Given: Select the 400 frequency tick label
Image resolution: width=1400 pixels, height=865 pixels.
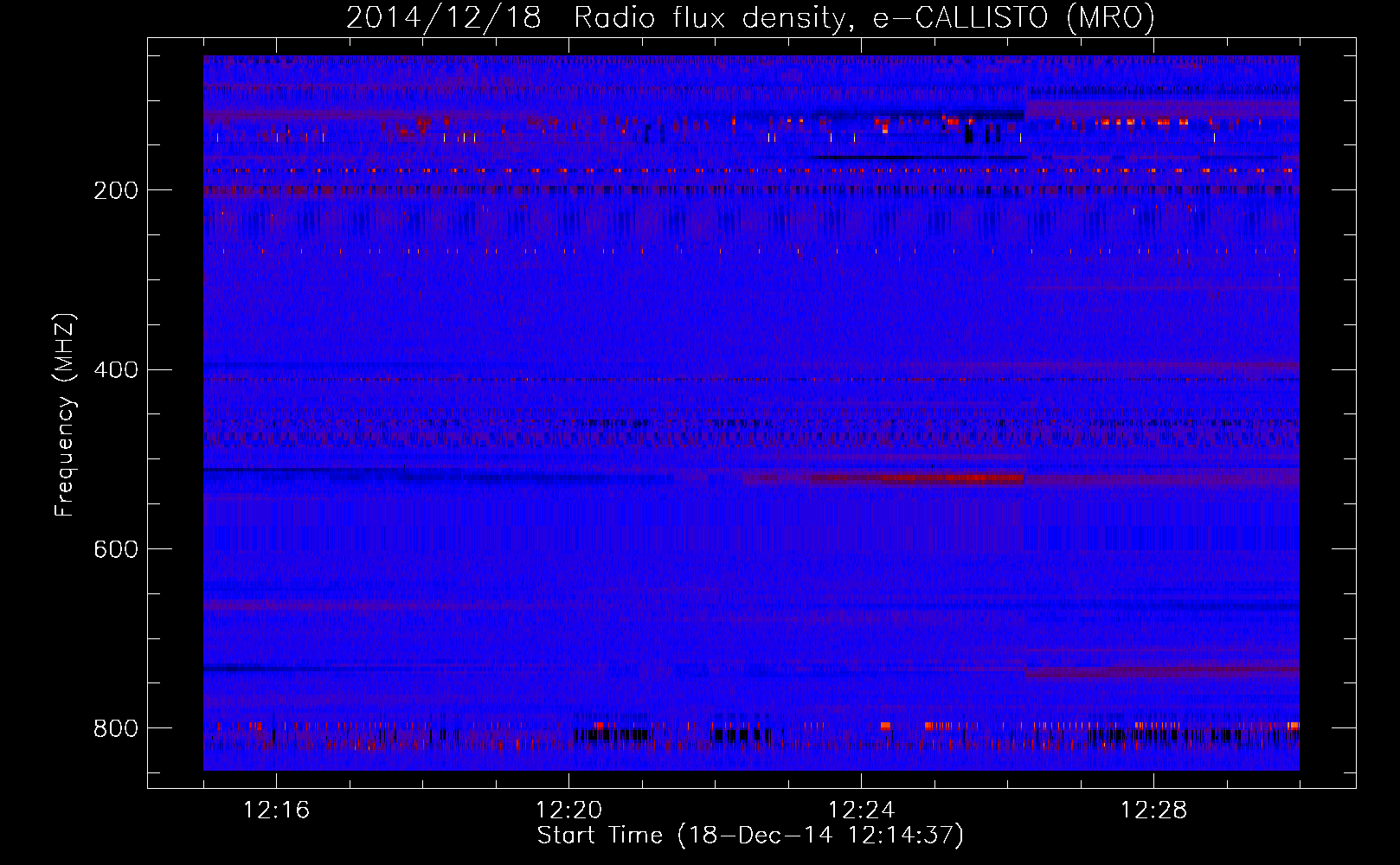Looking at the screenshot, I should click(115, 370).
